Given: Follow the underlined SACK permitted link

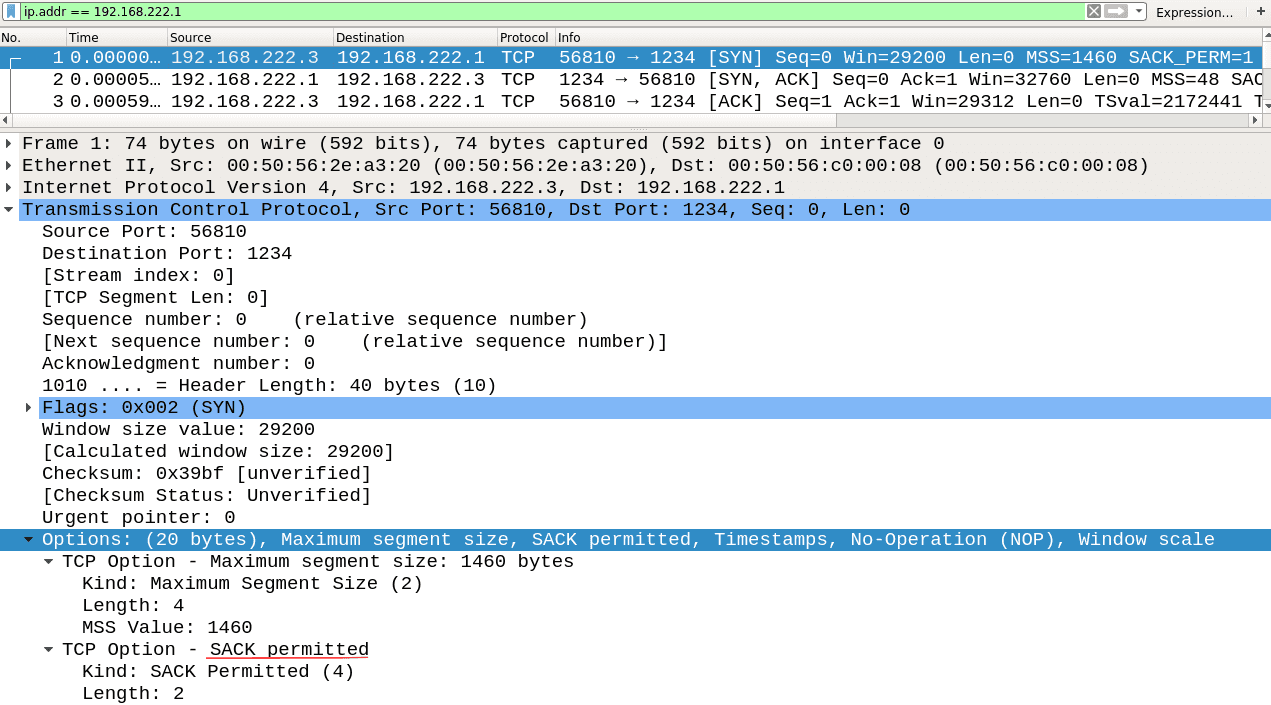Looking at the screenshot, I should (x=287, y=649).
